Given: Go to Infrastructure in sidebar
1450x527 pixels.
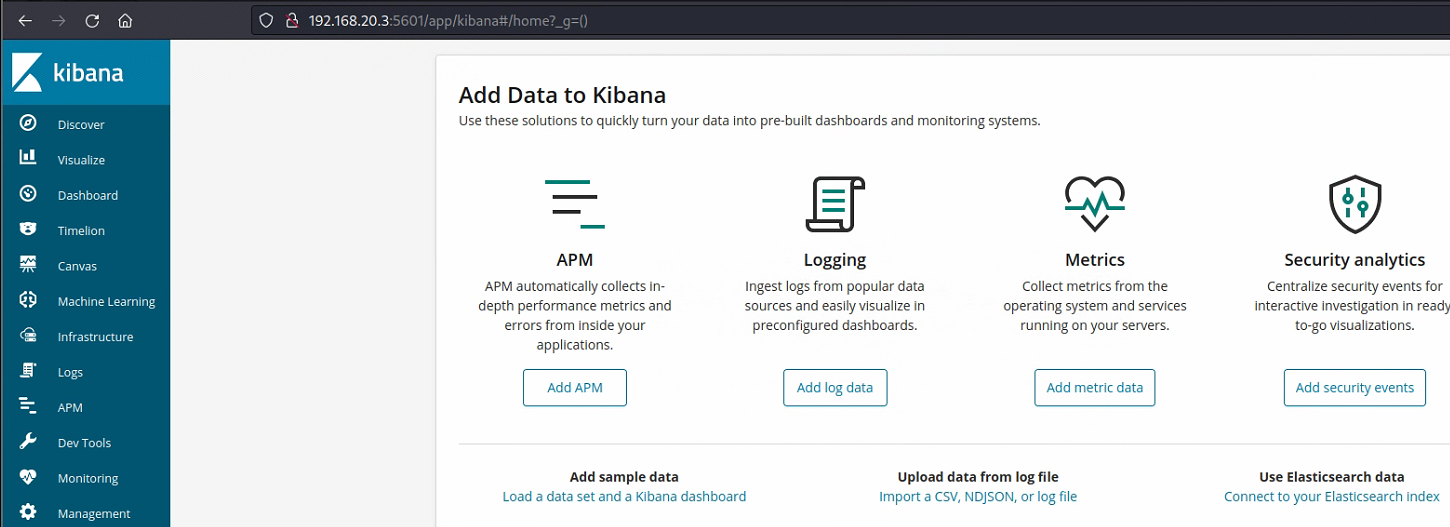Looking at the screenshot, I should tap(95, 337).
